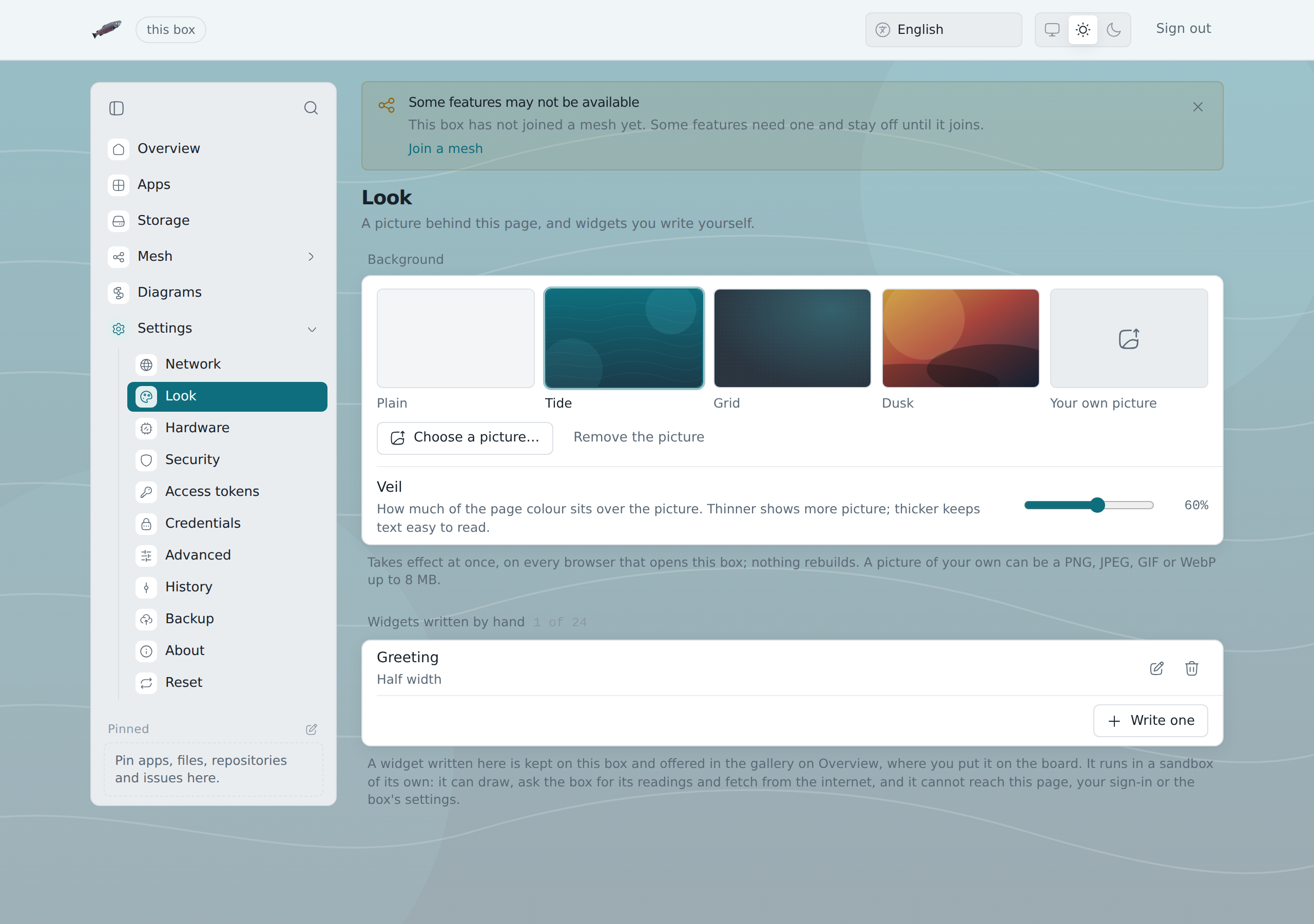Screen dimensions: 1314x924
Task: Open the English language dropdown
Action: pyautogui.click(x=944, y=30)
